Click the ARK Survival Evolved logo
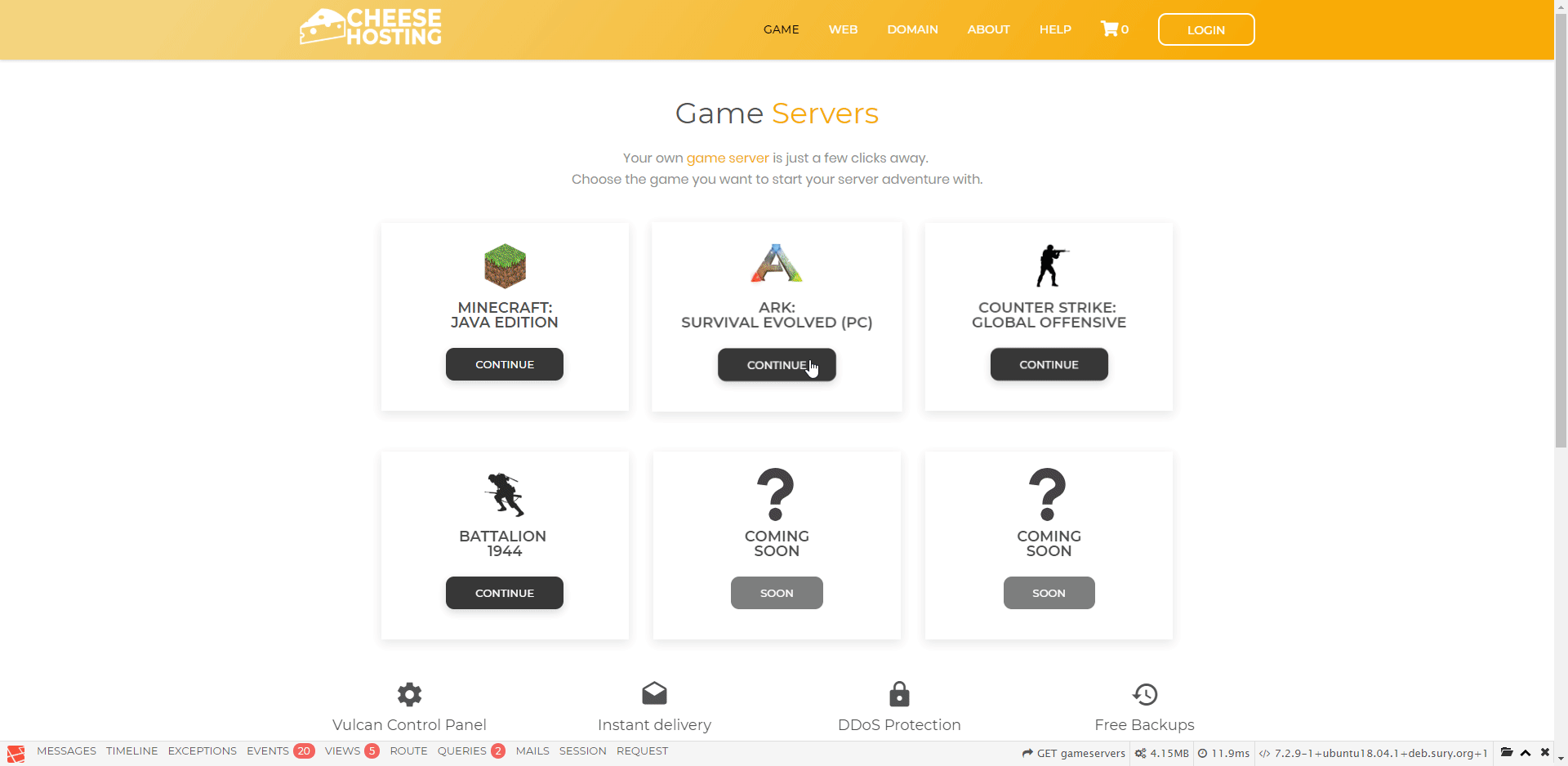The width and height of the screenshot is (1568, 766). click(x=777, y=264)
